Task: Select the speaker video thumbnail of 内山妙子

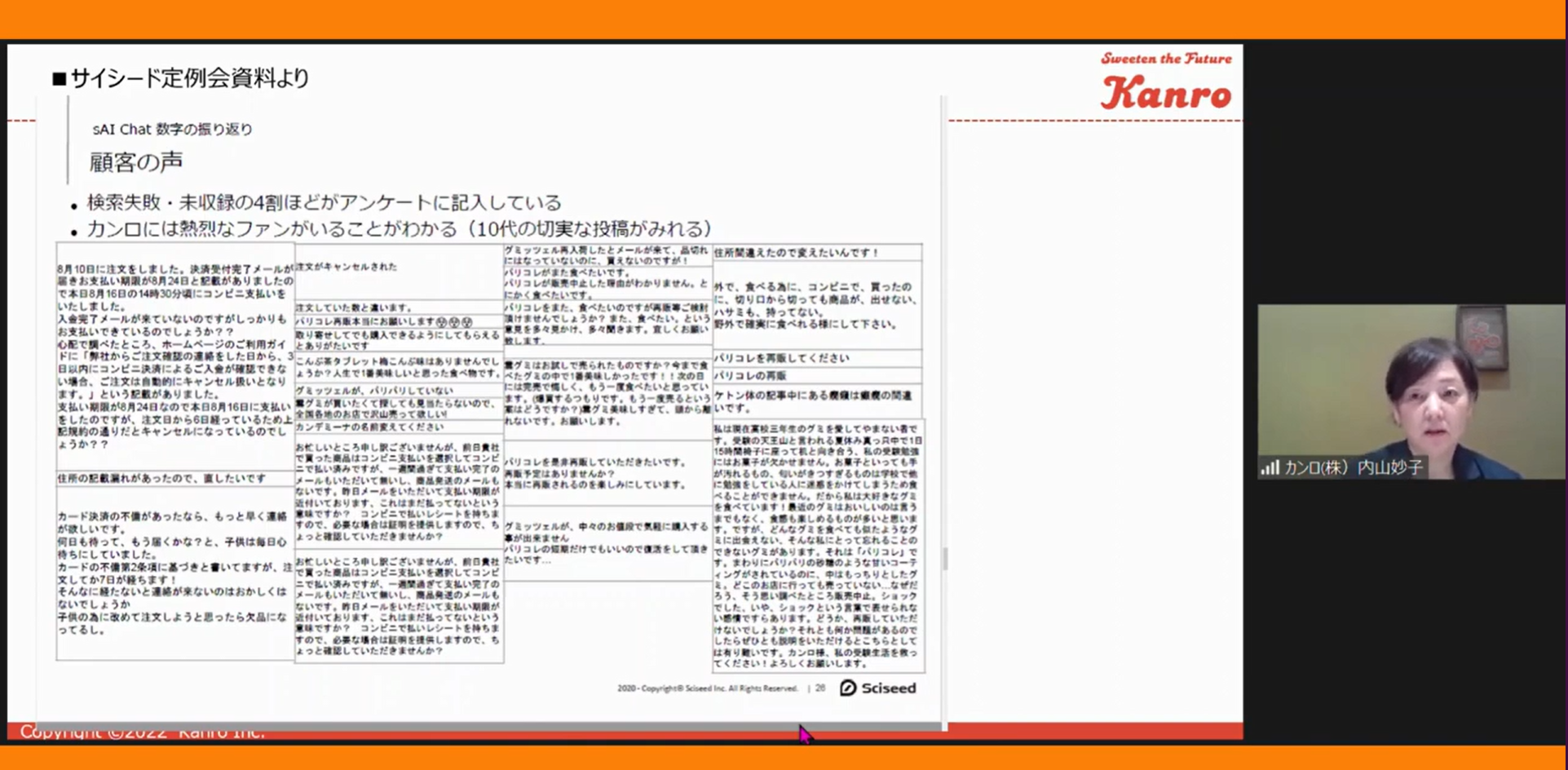Action: pyautogui.click(x=1411, y=392)
